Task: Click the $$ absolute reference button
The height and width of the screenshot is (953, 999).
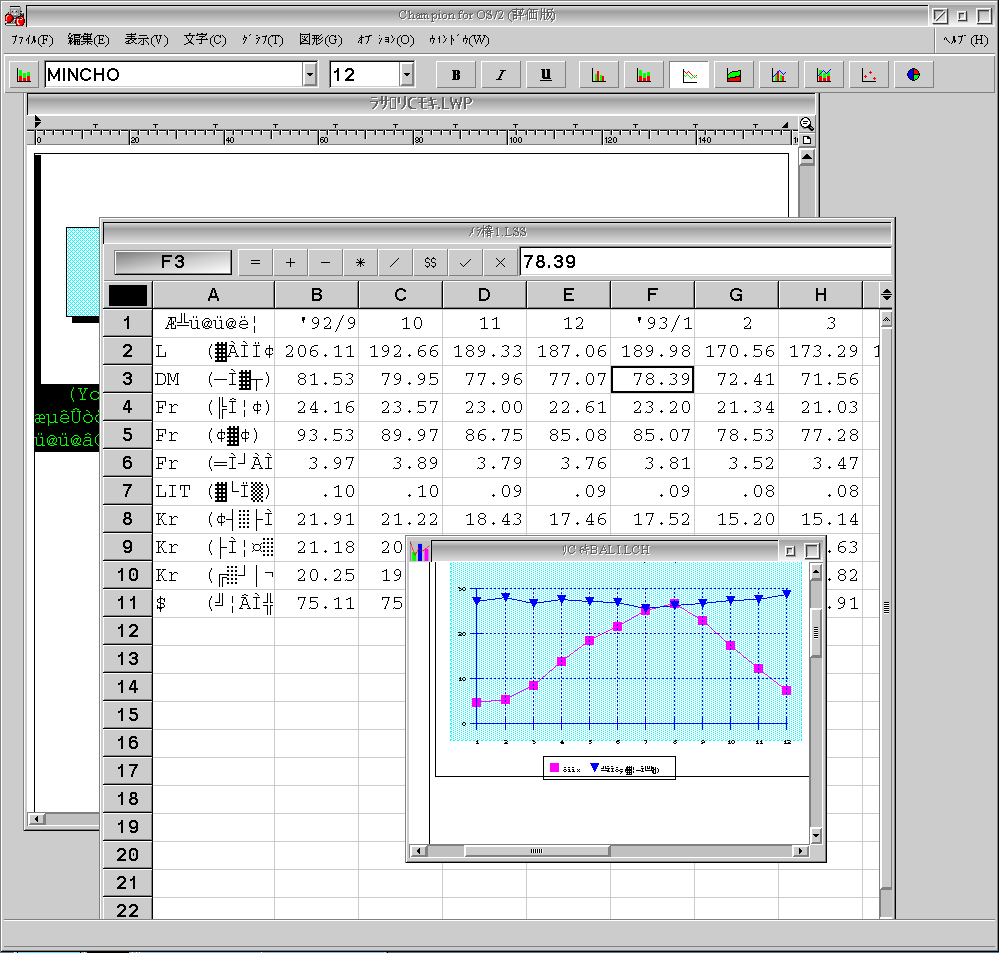Action: click(x=430, y=262)
